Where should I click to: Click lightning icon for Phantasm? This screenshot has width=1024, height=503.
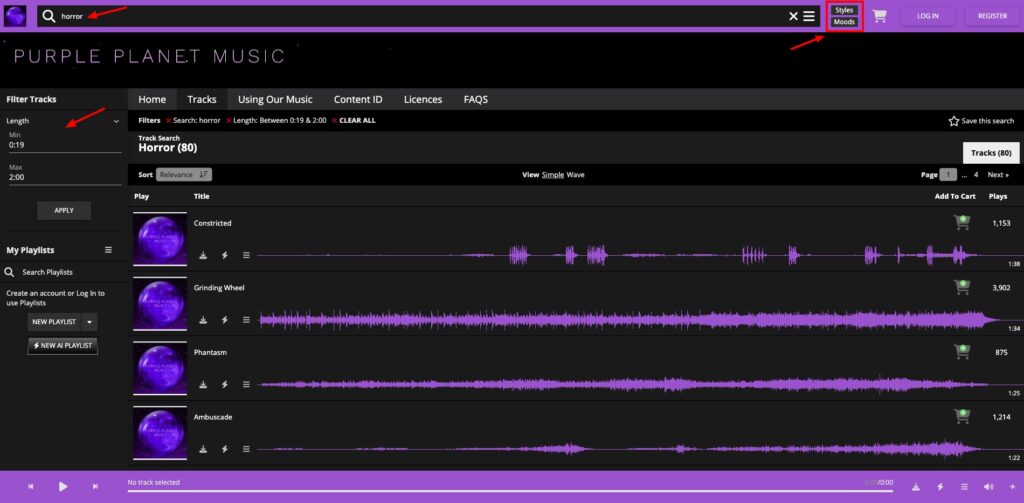tap(225, 385)
